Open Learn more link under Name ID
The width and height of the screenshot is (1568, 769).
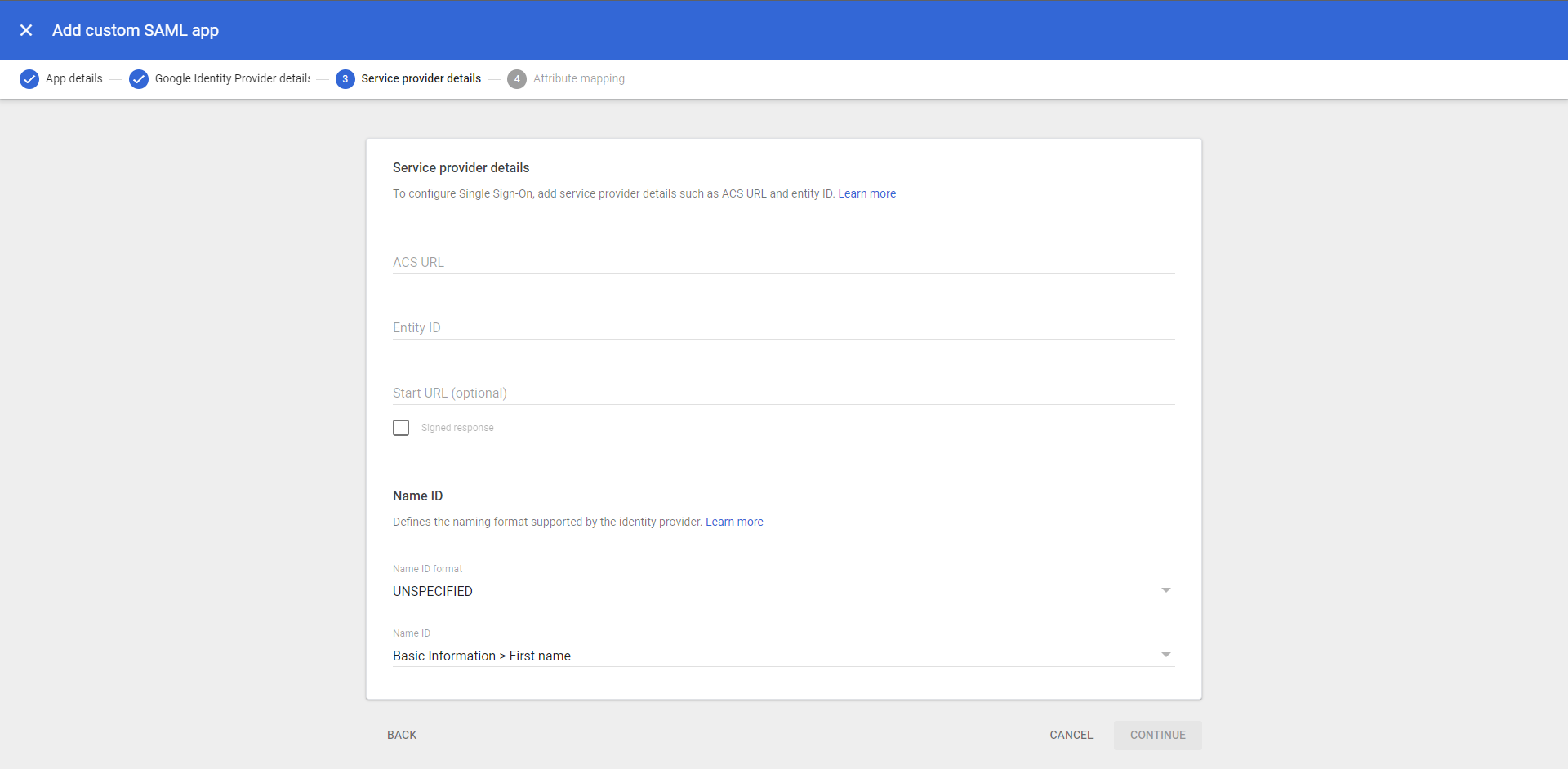(734, 522)
